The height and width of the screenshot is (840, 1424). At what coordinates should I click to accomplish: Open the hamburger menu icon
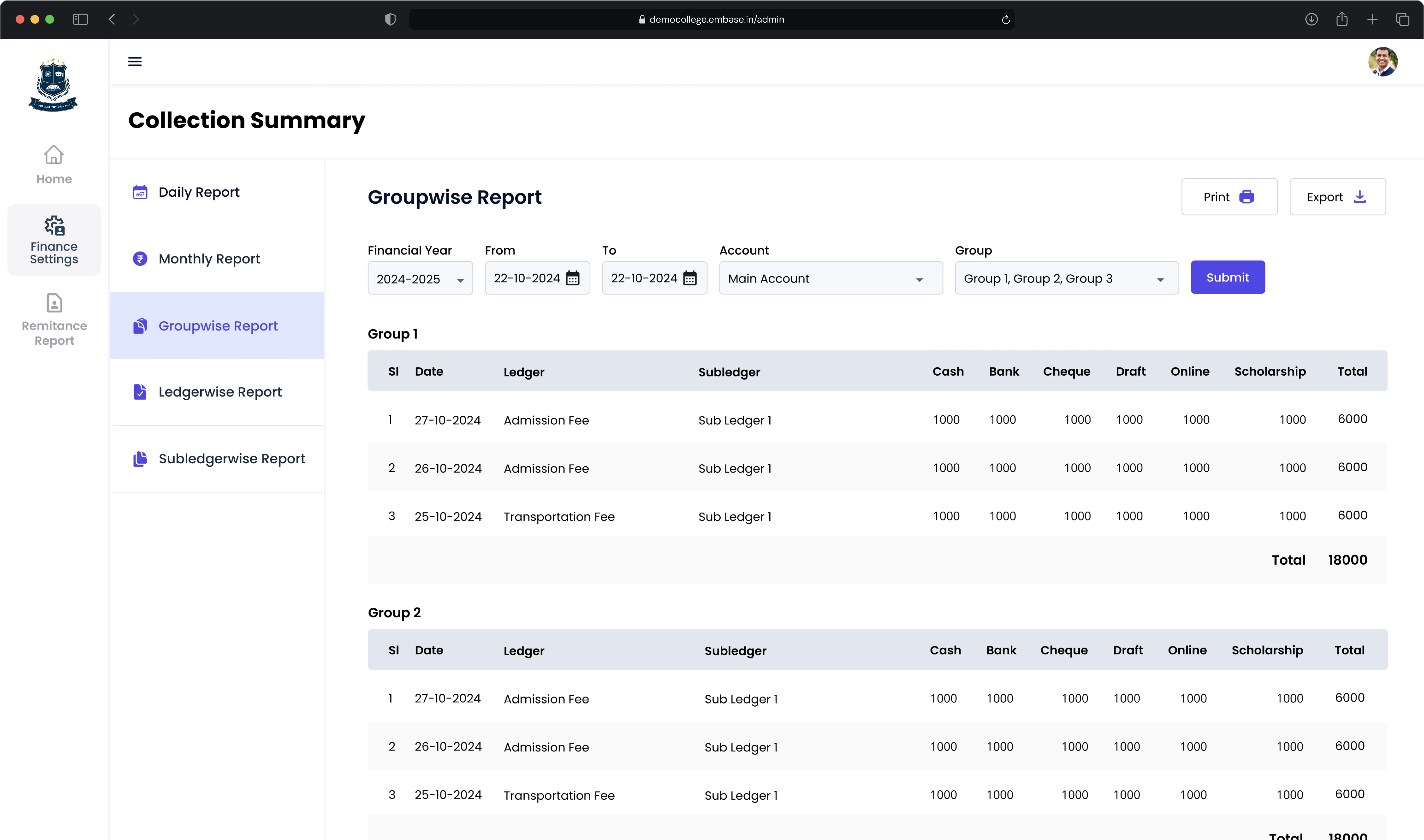tap(135, 62)
